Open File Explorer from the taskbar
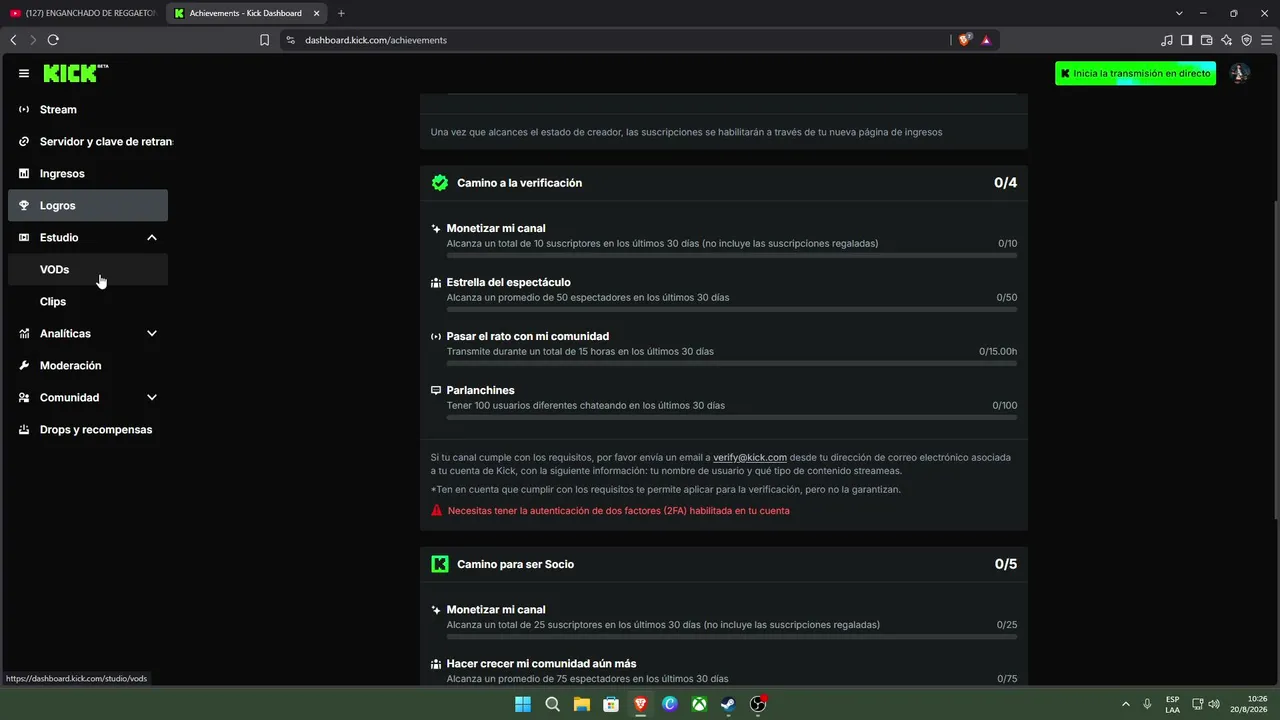 581,704
